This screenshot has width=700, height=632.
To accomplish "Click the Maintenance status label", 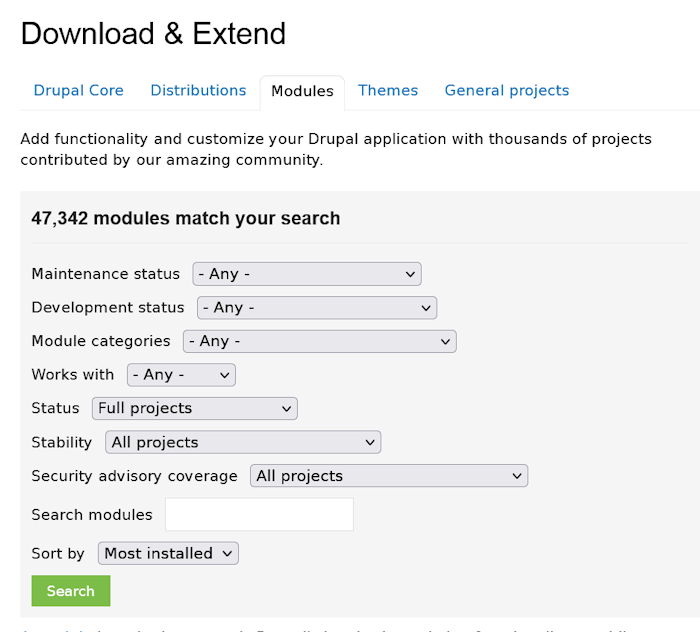I will coord(106,274).
